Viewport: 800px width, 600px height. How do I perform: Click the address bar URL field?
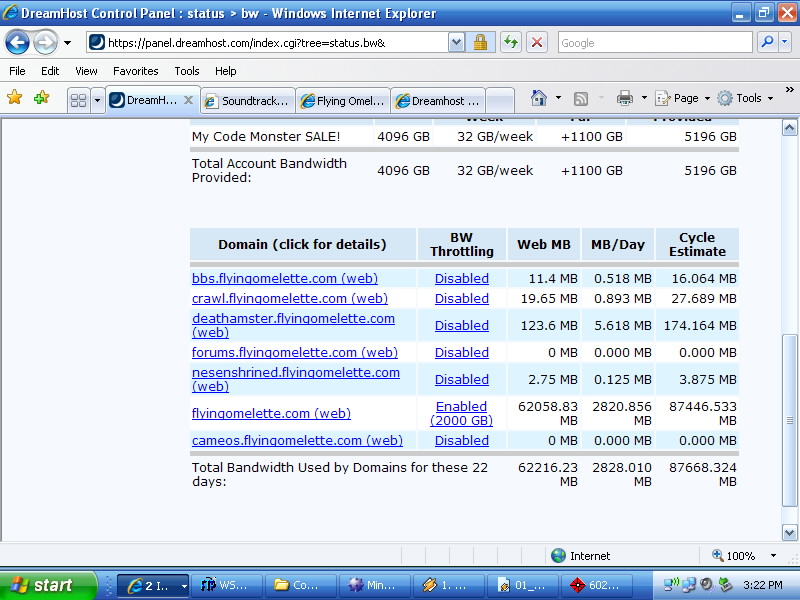[x=268, y=43]
